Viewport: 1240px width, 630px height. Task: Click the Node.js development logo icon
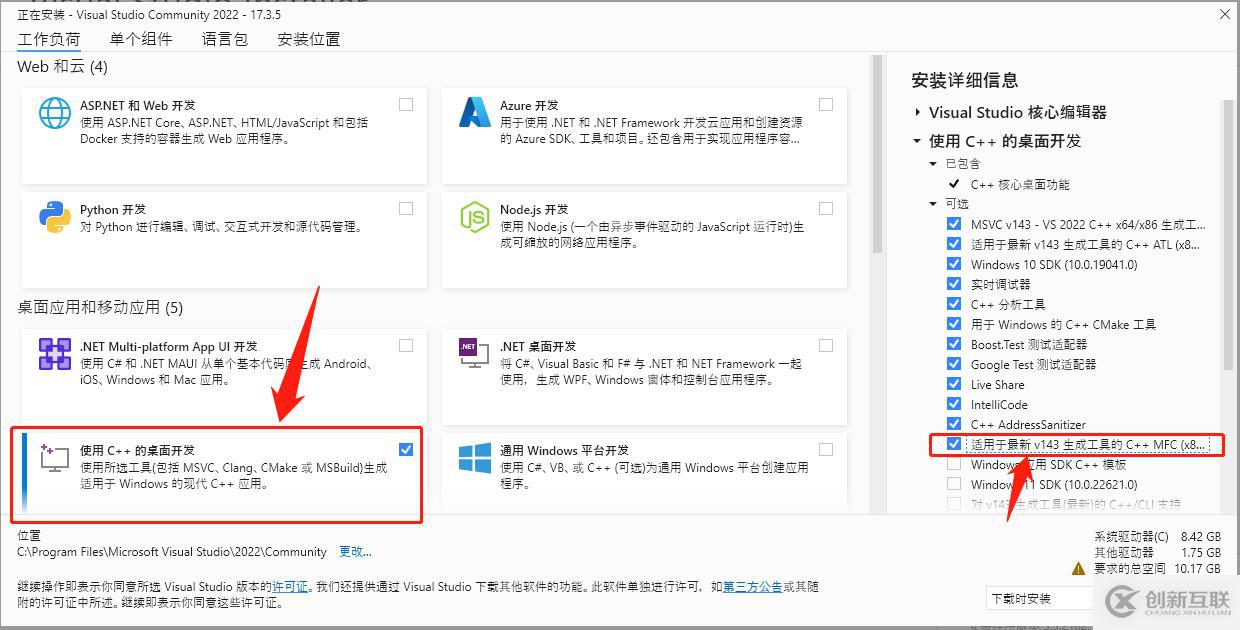point(475,217)
